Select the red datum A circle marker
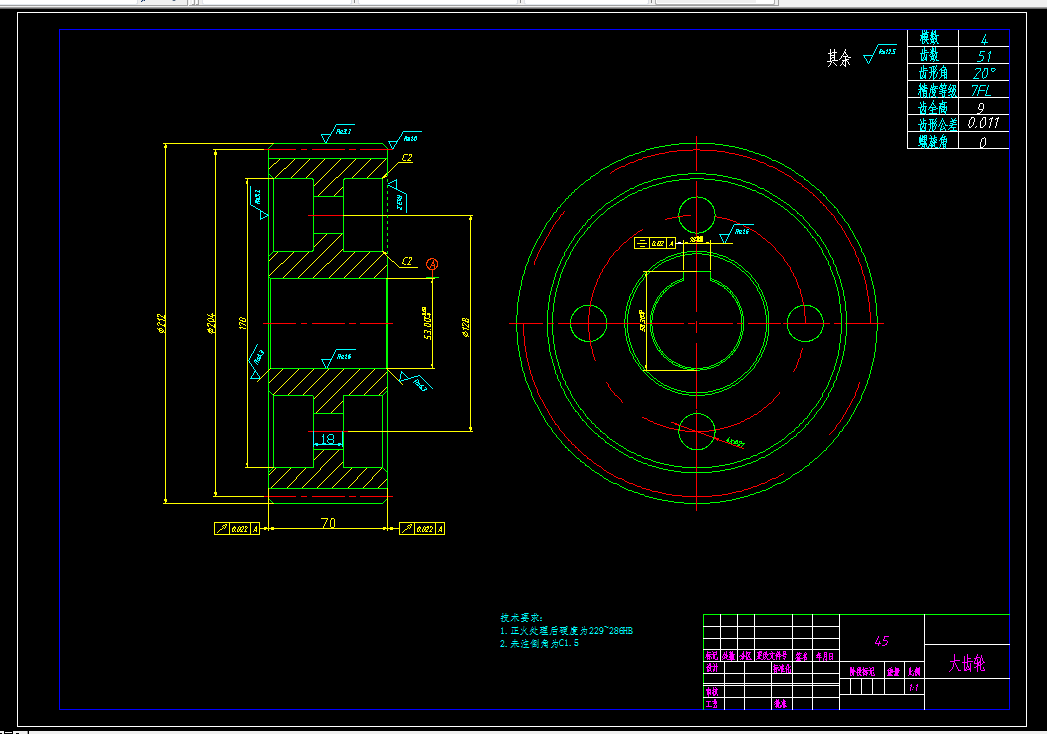Viewport: 1047px width, 734px height. coord(432,264)
